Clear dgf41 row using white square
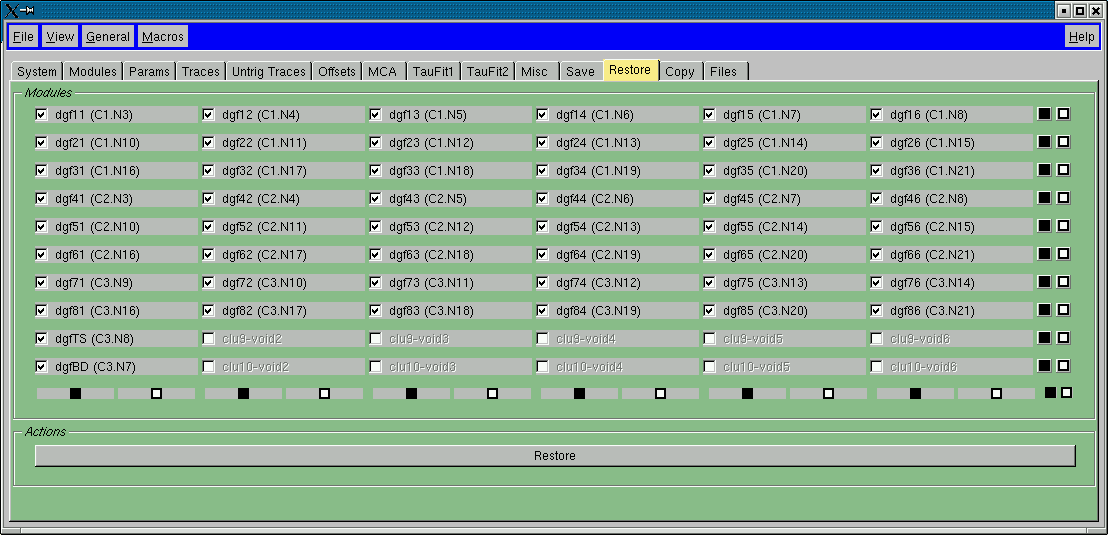The image size is (1108, 535). click(x=1063, y=198)
